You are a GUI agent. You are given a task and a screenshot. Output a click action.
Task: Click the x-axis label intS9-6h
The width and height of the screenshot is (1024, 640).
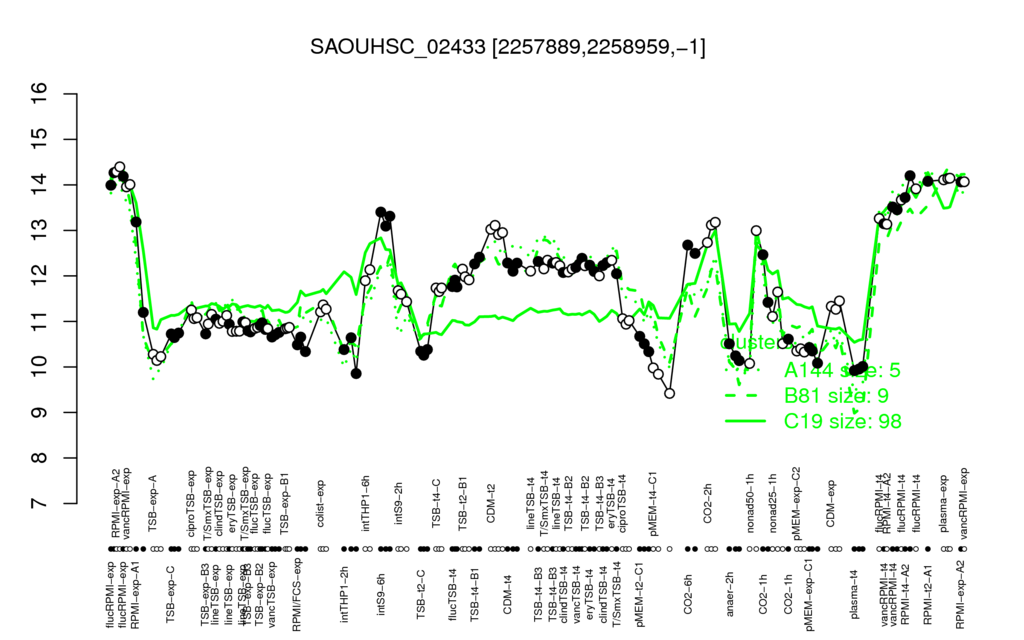click(381, 594)
